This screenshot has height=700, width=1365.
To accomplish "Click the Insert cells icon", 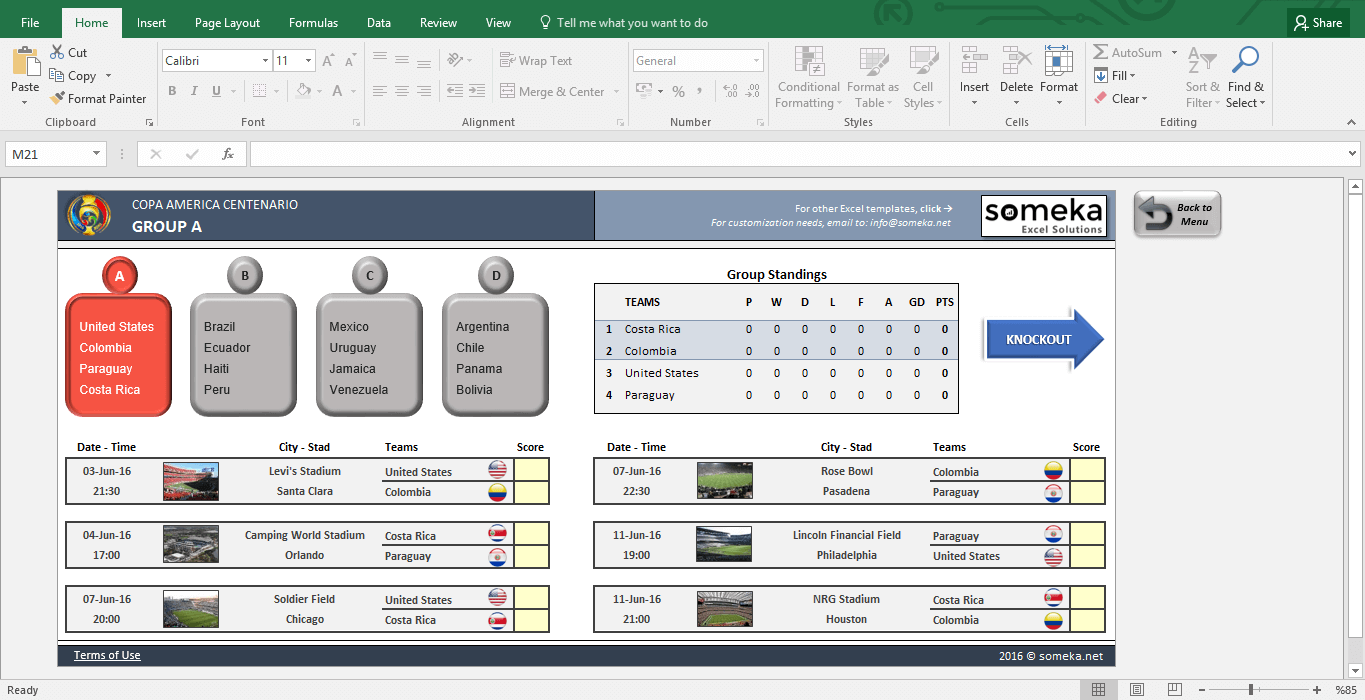I will coord(973,62).
